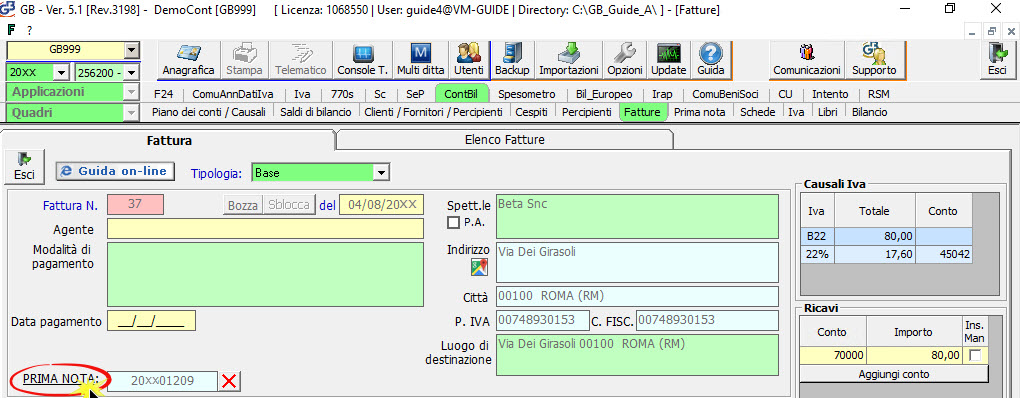Click the invoice date field 04/08/20XX

381,205
